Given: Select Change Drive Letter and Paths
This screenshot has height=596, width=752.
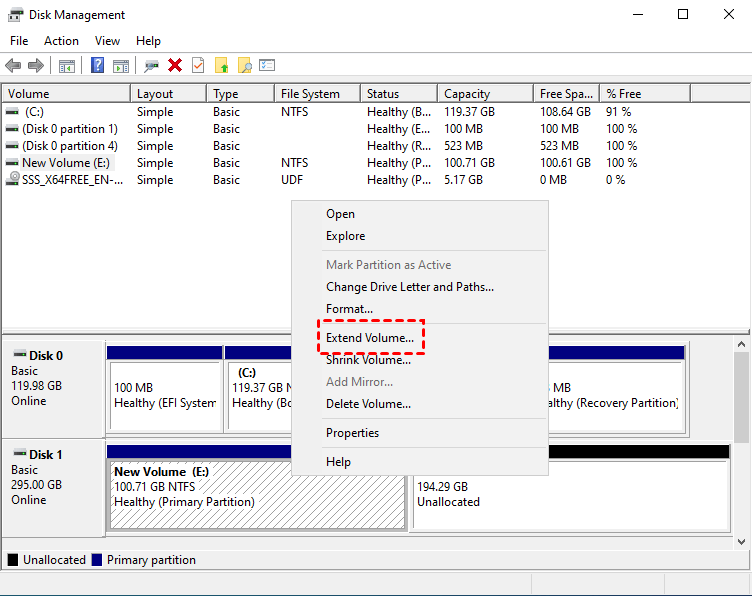Looking at the screenshot, I should tap(420, 287).
